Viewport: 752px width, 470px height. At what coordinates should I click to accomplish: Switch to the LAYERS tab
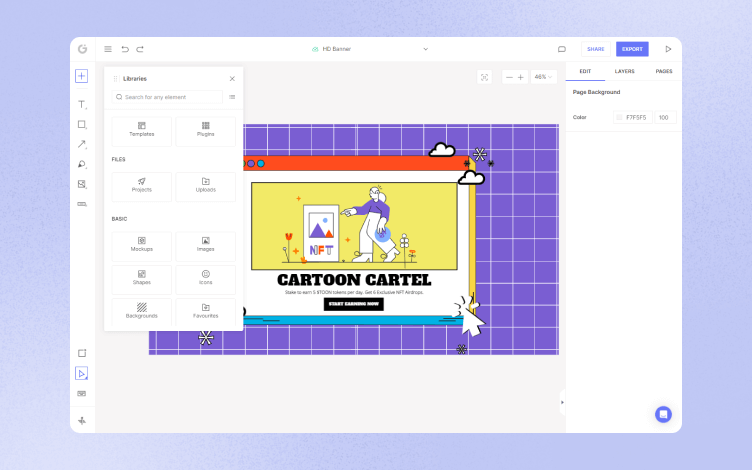624,71
